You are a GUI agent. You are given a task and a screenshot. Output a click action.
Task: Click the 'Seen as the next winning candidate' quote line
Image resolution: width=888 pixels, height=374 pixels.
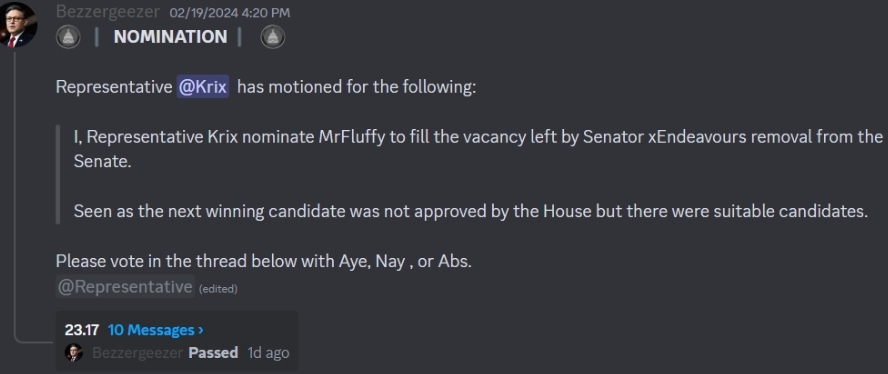click(471, 211)
